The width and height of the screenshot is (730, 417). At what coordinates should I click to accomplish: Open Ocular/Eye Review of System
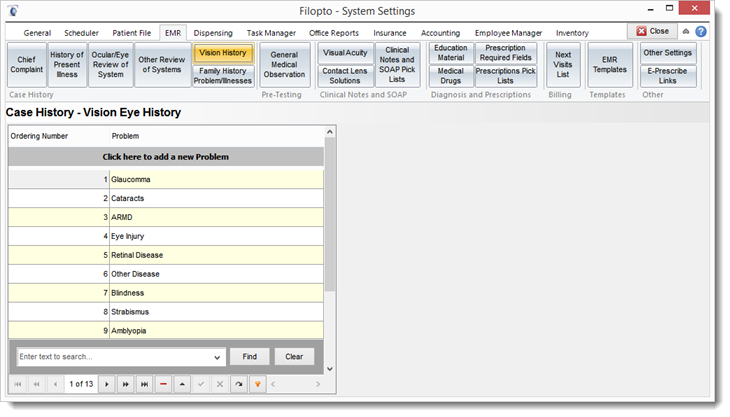[x=110, y=65]
